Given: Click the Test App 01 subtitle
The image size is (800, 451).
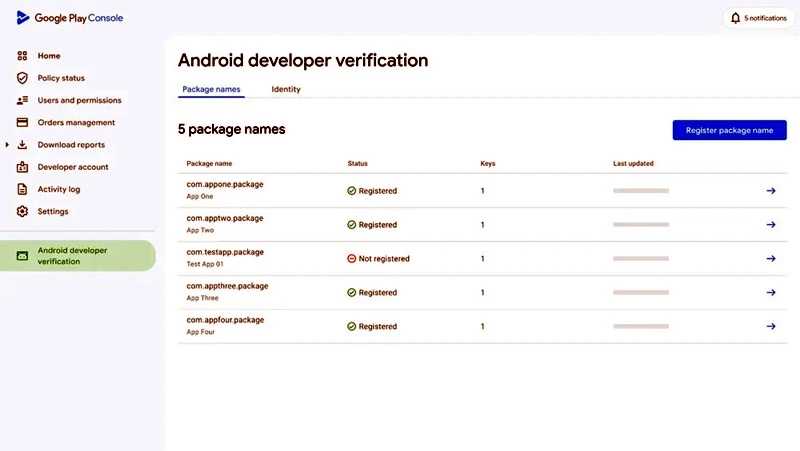Looking at the screenshot, I should point(205,264).
